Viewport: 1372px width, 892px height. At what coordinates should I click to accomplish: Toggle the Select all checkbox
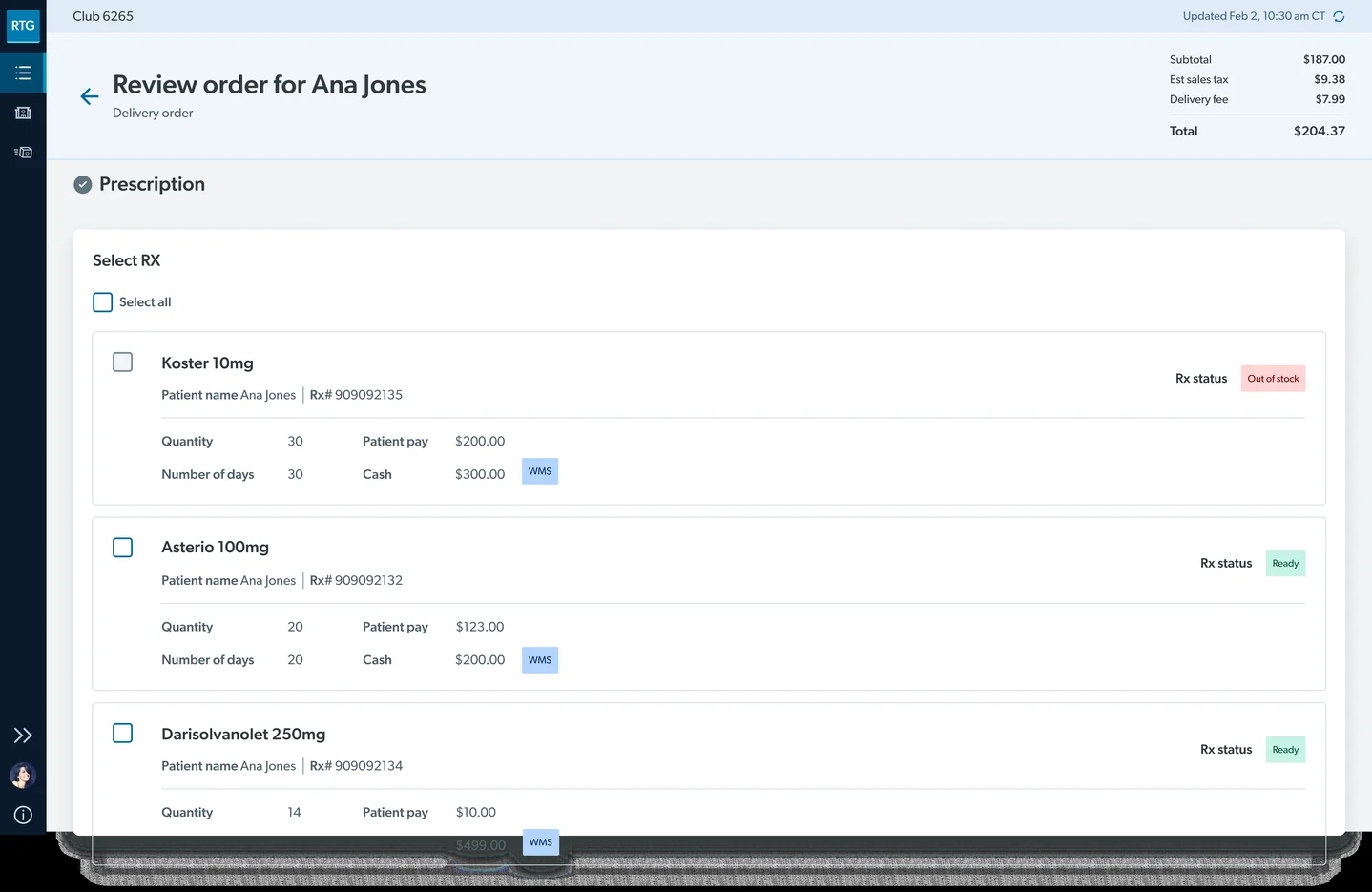tap(103, 302)
